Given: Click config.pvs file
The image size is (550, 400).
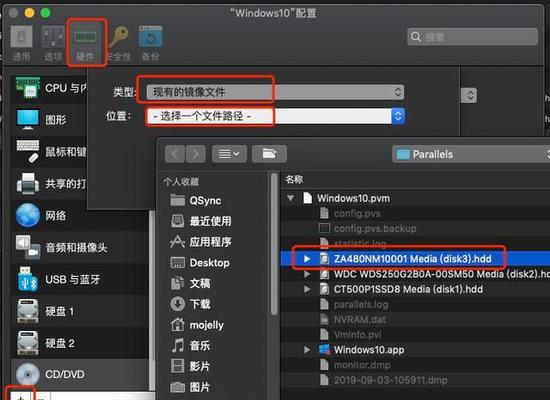Looking at the screenshot, I should pos(415,213).
